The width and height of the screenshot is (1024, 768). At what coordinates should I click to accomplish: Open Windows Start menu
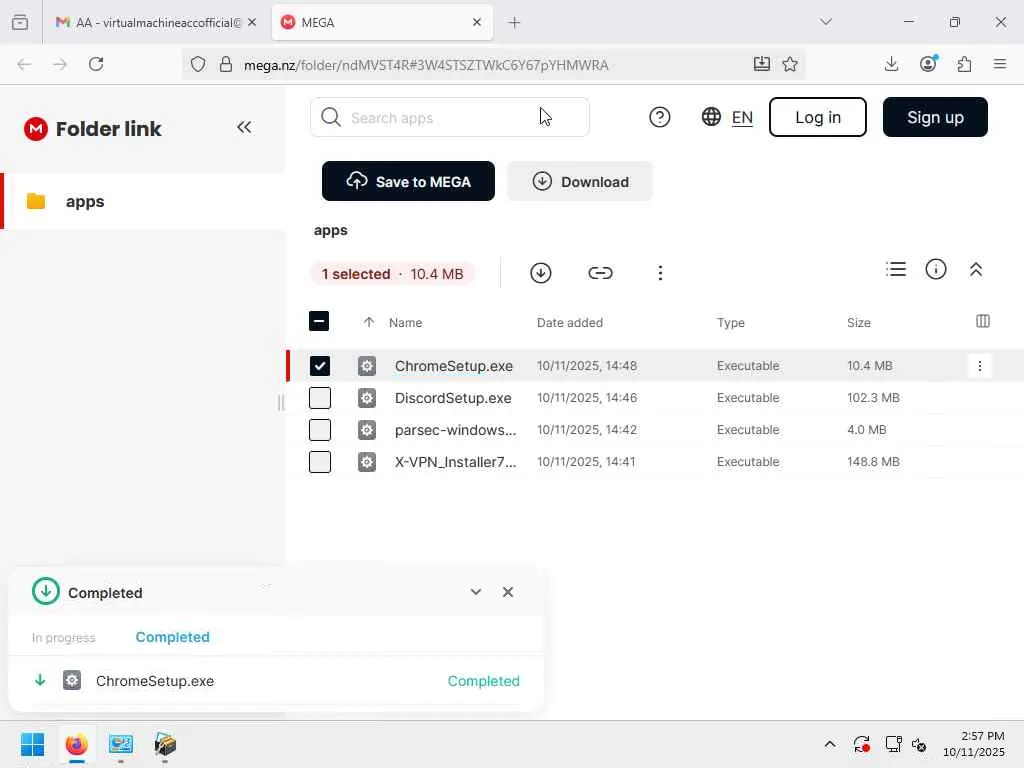32,744
